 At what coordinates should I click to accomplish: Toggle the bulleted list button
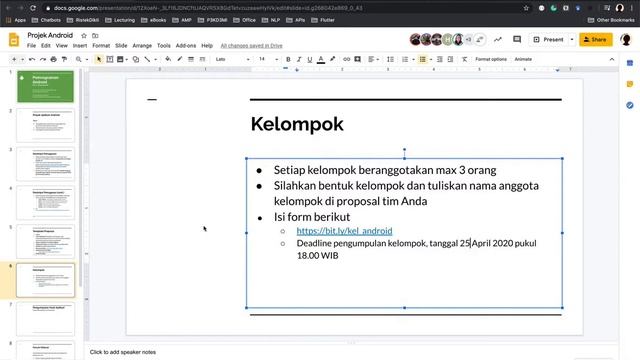coord(422,60)
